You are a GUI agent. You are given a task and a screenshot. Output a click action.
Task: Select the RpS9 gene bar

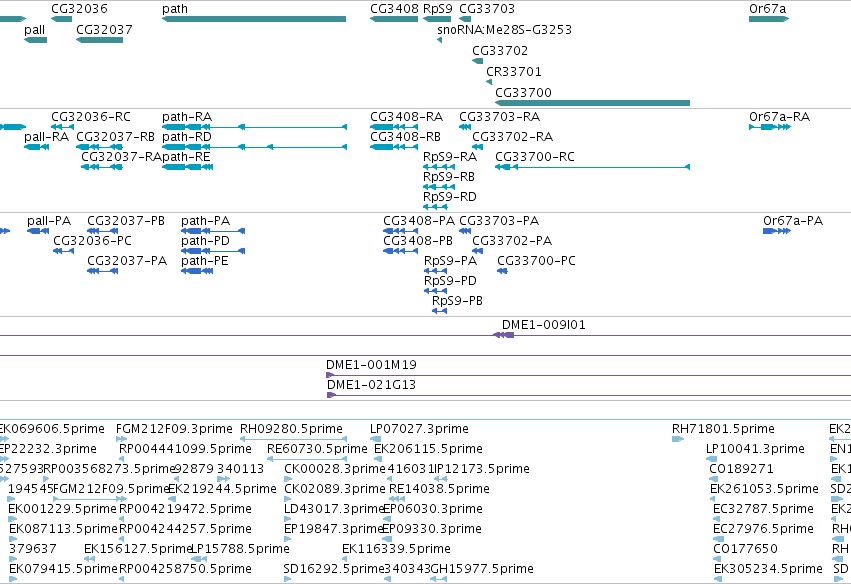[437, 19]
